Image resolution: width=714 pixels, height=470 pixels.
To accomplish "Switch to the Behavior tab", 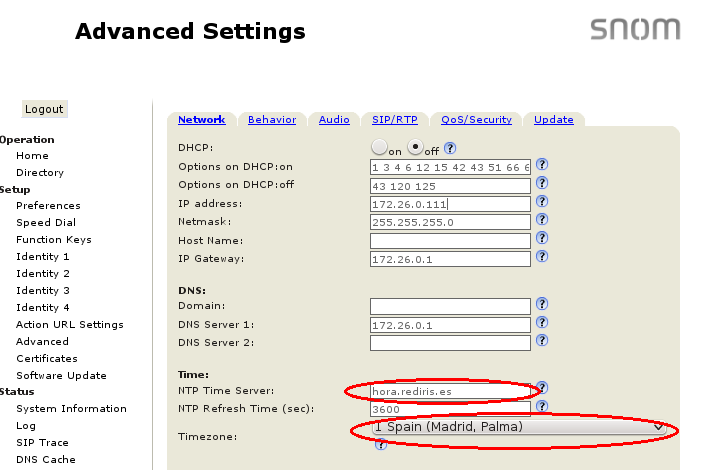I will click(x=272, y=120).
